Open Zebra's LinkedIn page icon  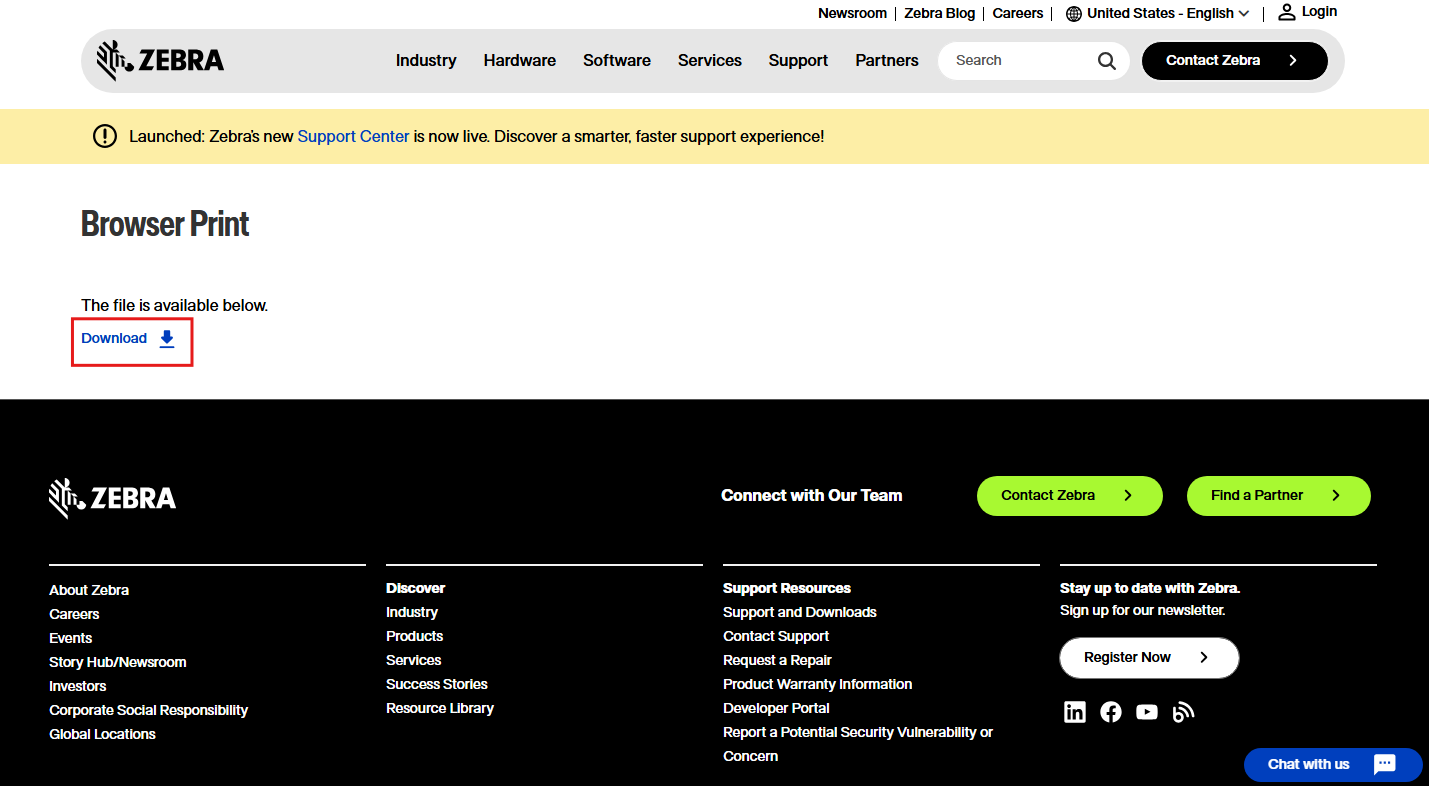(x=1075, y=712)
